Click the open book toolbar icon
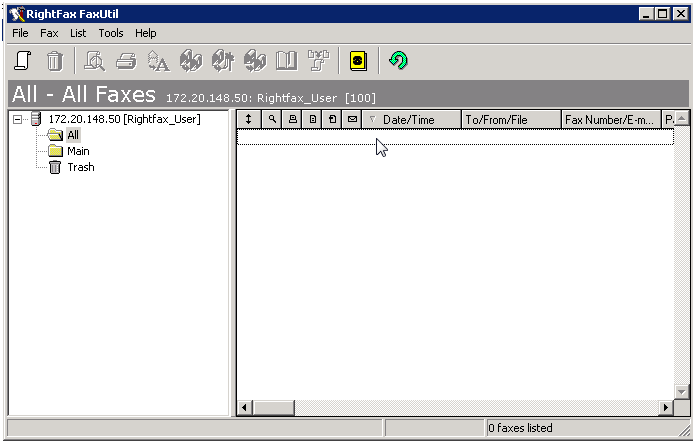 tap(287, 61)
